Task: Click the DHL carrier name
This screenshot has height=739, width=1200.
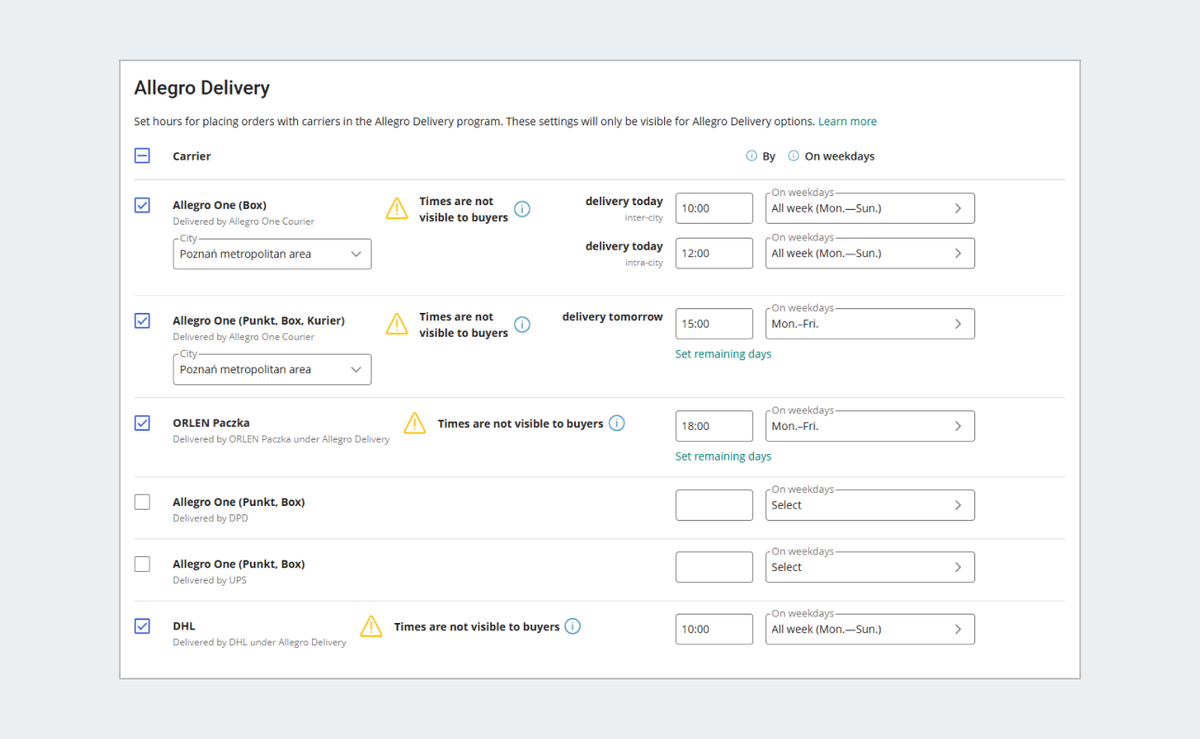Action: (184, 626)
